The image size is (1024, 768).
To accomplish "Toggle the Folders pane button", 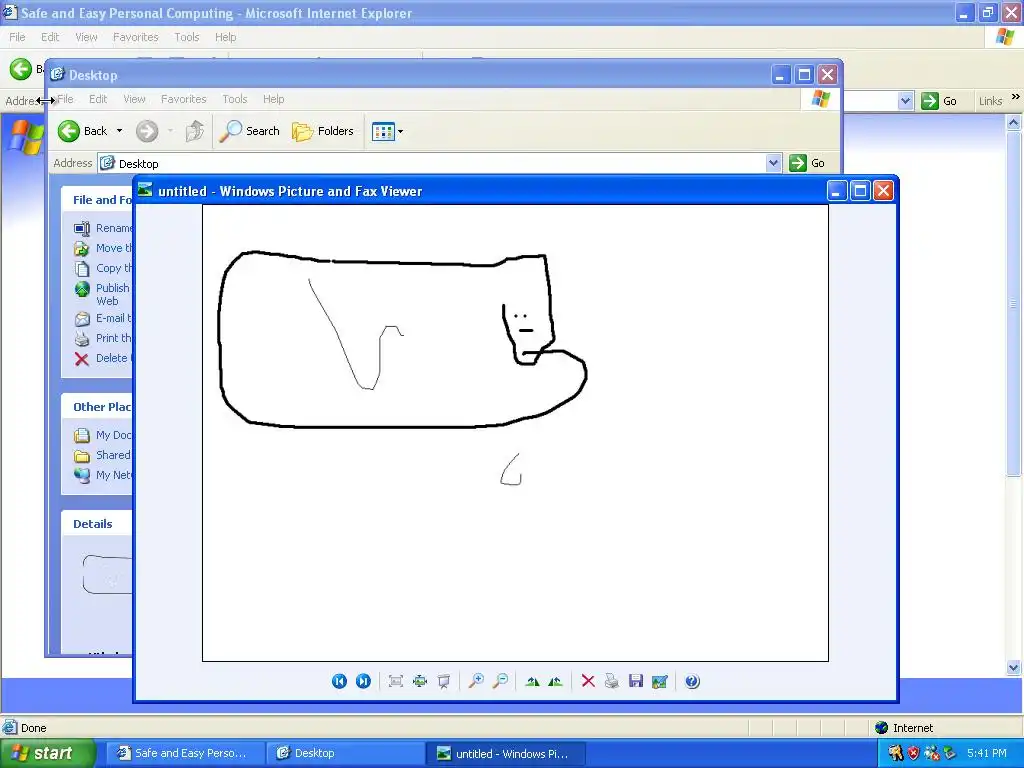I will (323, 131).
